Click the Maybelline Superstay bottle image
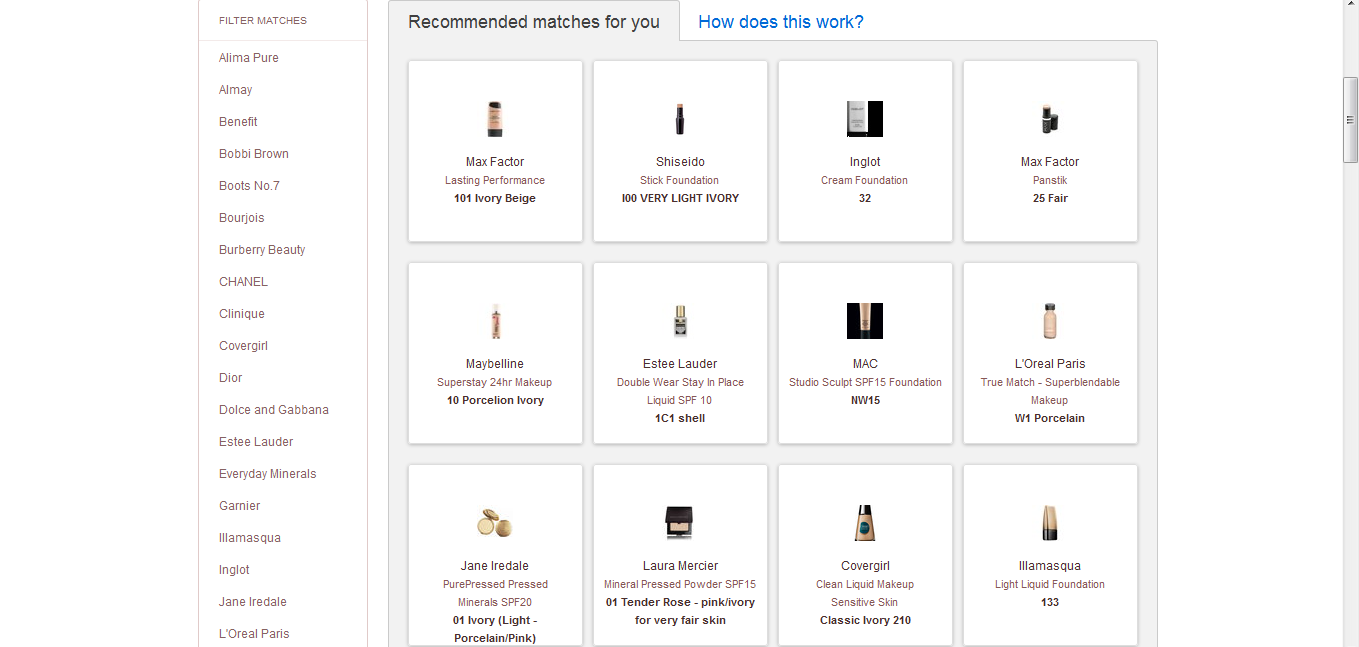The height and width of the screenshot is (647, 1359). [495, 321]
